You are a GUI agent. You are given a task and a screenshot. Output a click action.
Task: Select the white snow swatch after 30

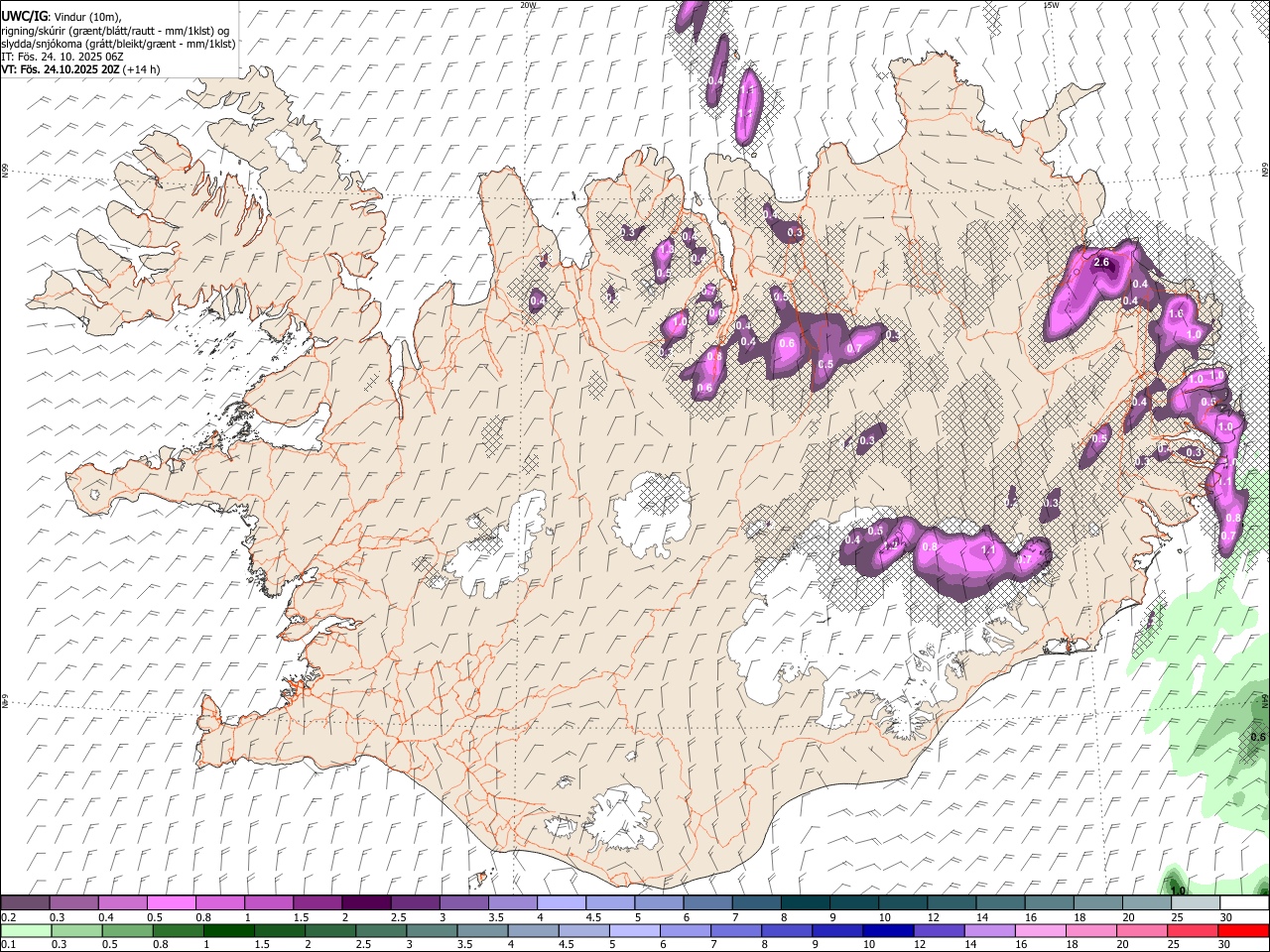(1245, 903)
